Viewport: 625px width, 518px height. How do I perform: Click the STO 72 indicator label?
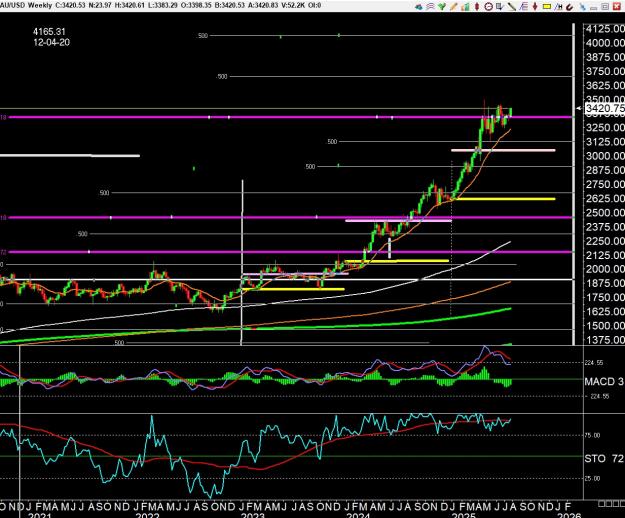603,459
